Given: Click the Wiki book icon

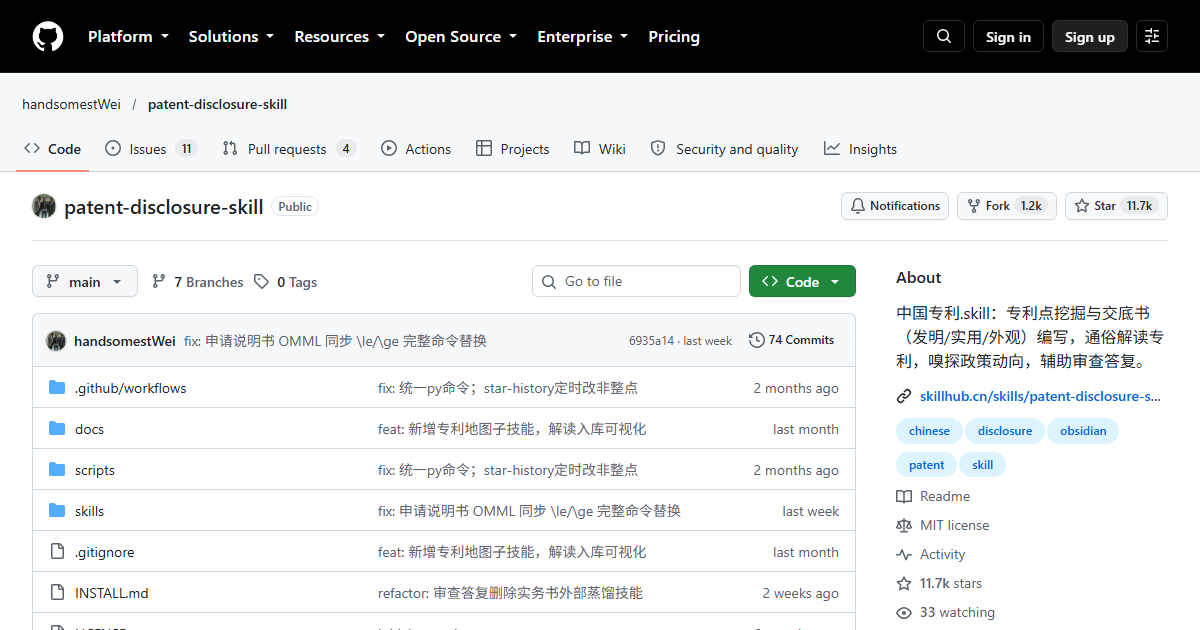Looking at the screenshot, I should click(x=582, y=148).
